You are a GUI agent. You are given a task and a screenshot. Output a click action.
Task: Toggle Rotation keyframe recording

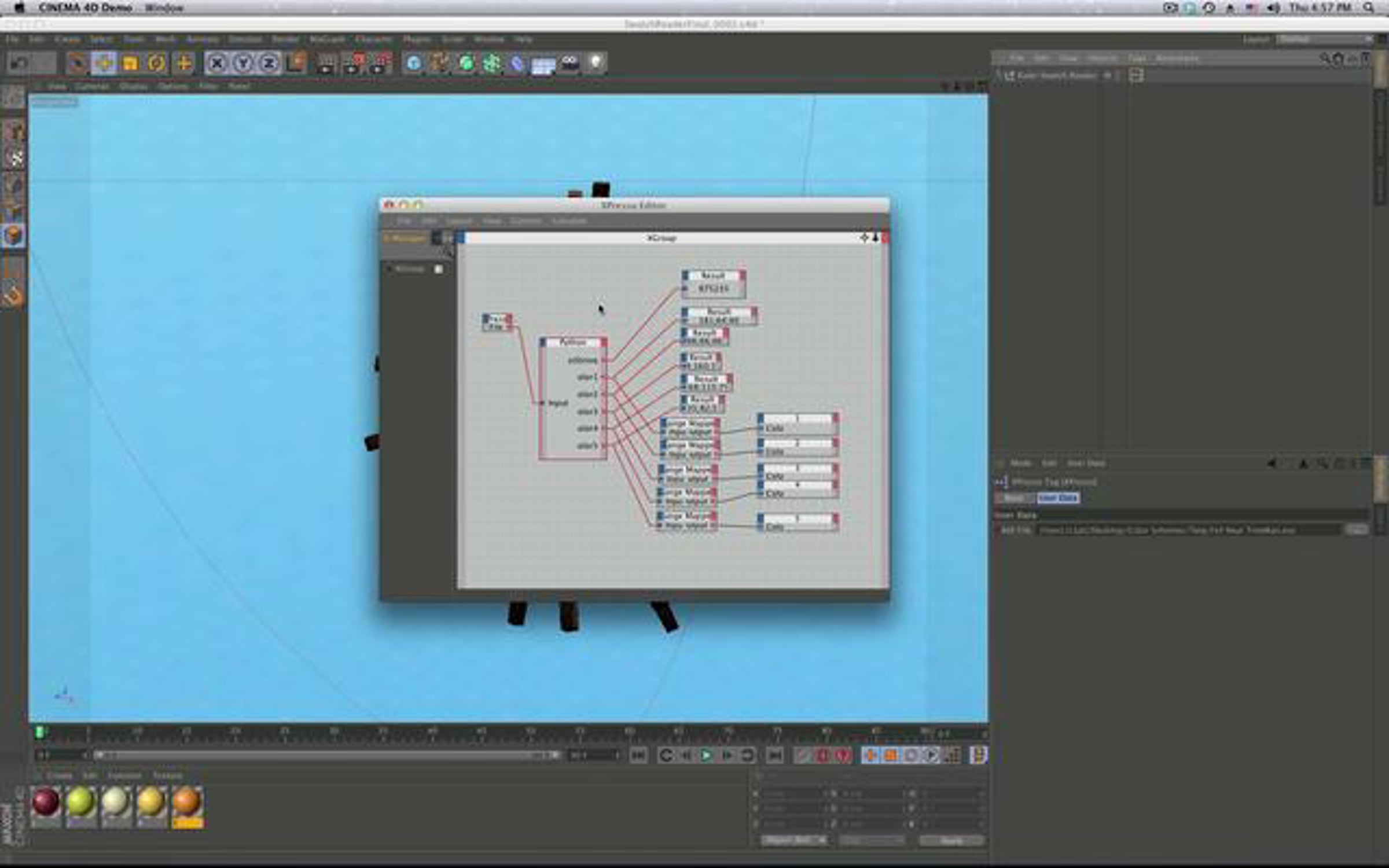coord(912,755)
